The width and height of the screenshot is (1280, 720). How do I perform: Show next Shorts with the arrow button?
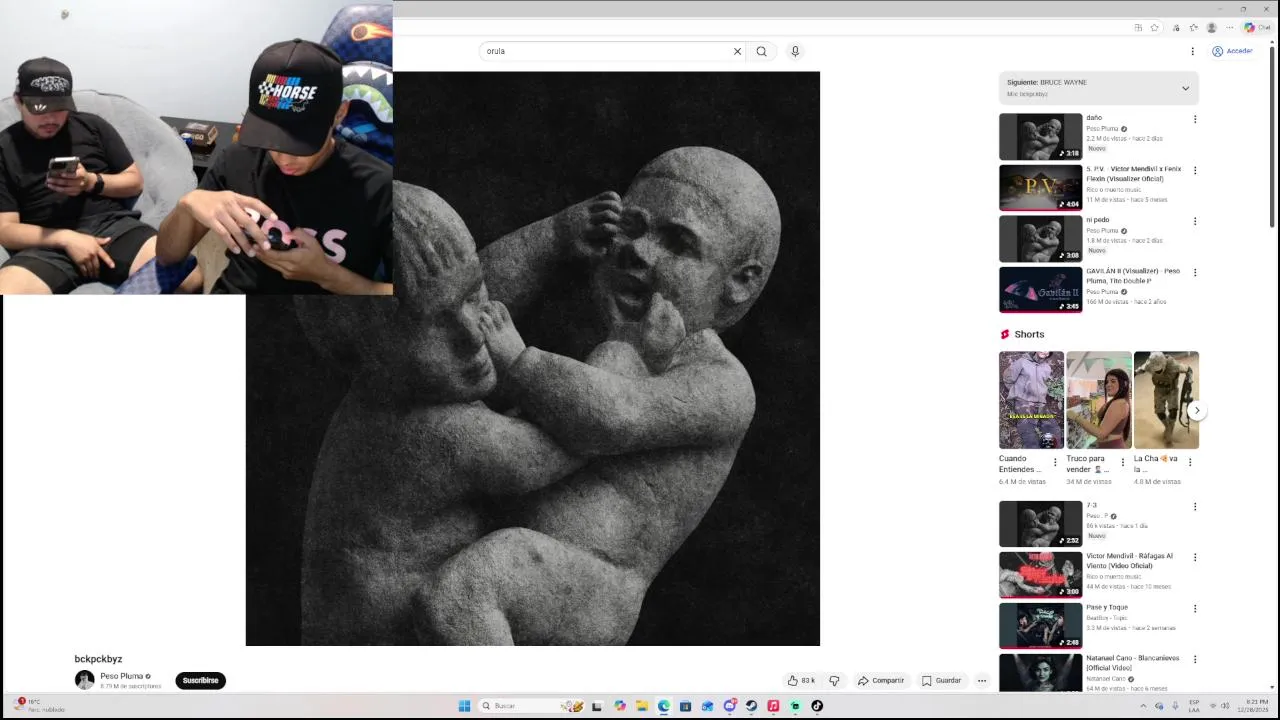coord(1196,410)
